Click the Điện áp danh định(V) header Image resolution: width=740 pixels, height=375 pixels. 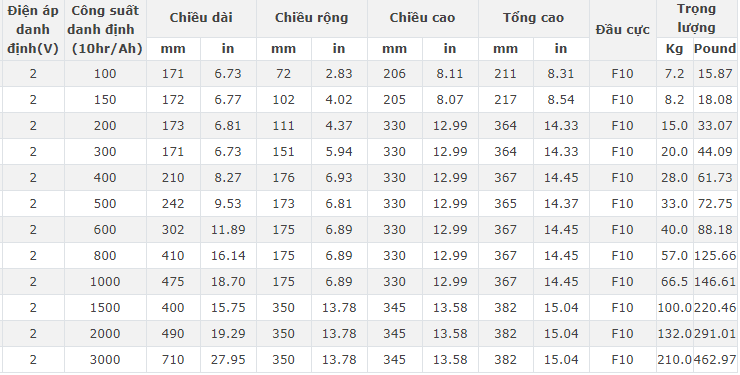[x=33, y=30]
